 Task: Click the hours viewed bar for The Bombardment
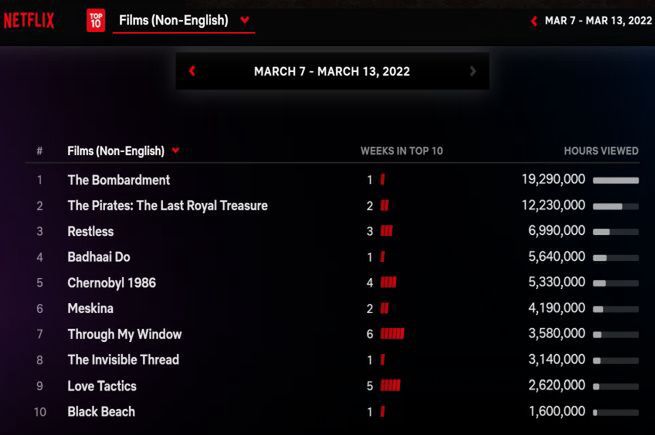(x=616, y=181)
